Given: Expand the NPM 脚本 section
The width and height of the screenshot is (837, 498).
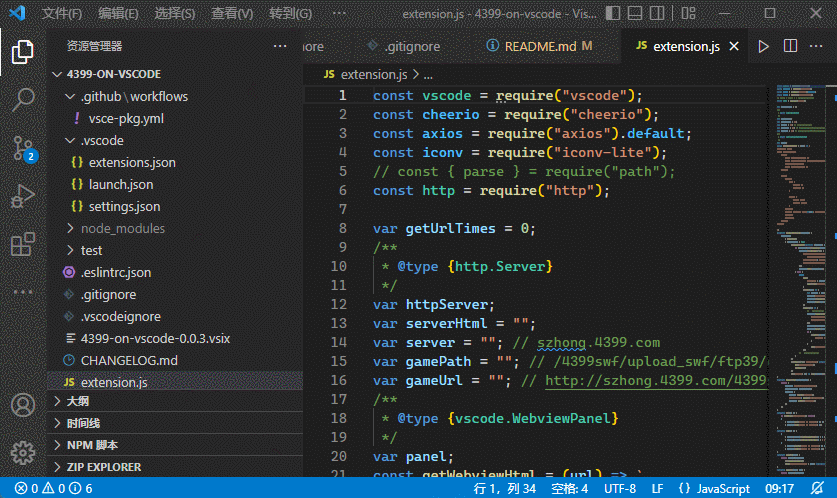Looking at the screenshot, I should point(175,445).
